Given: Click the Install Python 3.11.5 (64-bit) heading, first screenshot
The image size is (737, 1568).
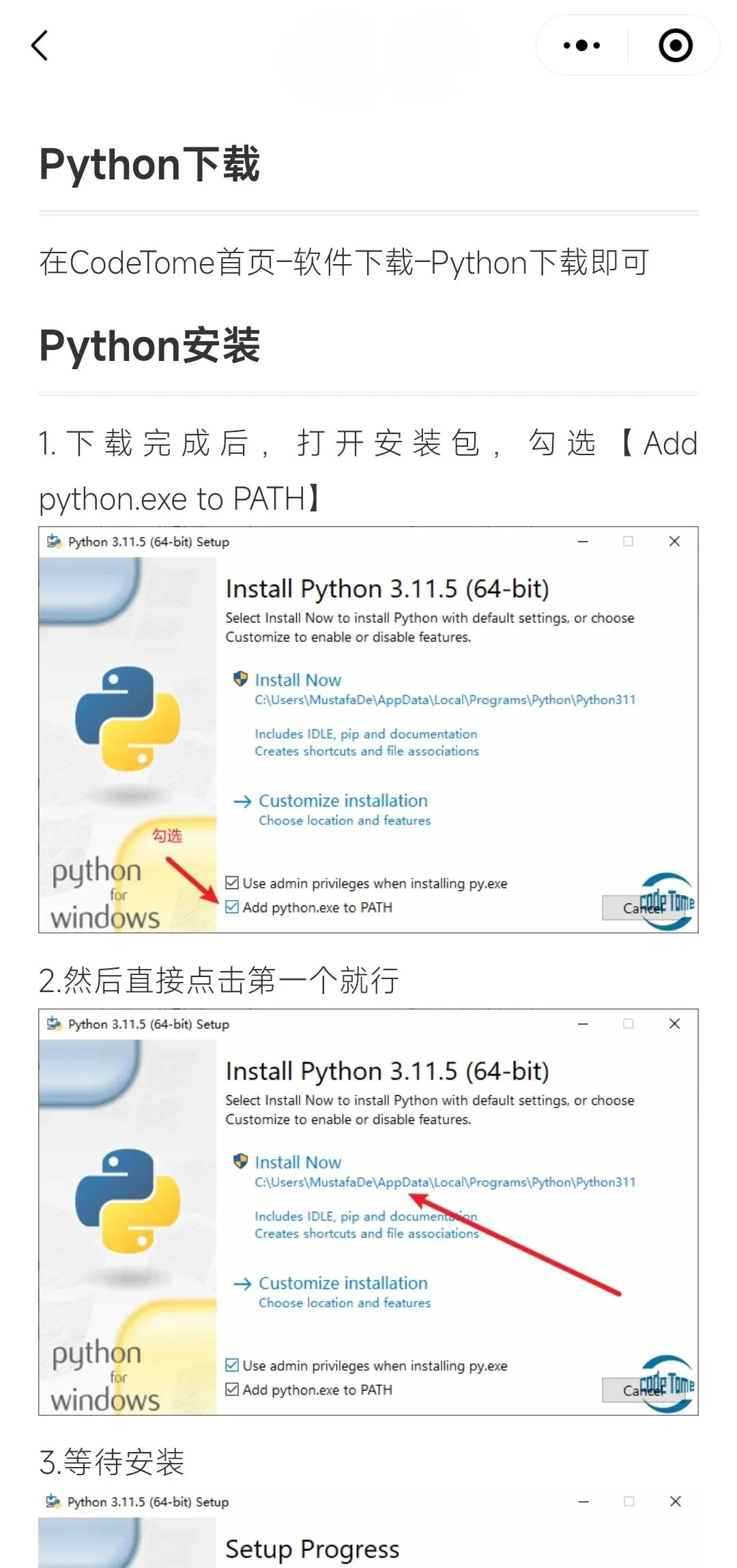Looking at the screenshot, I should point(388,589).
